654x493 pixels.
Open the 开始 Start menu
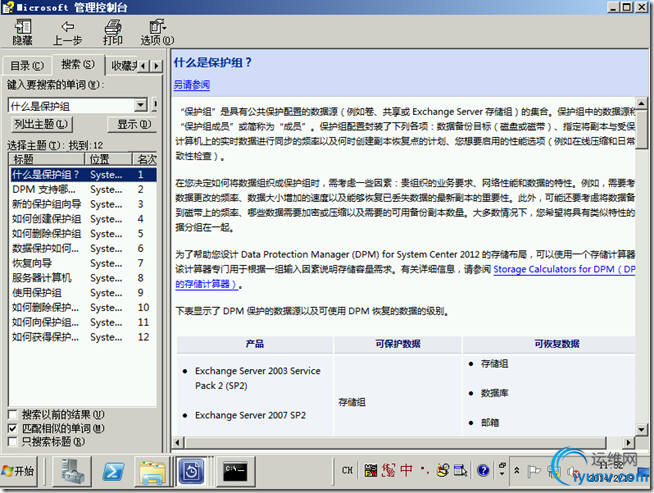coord(19,471)
